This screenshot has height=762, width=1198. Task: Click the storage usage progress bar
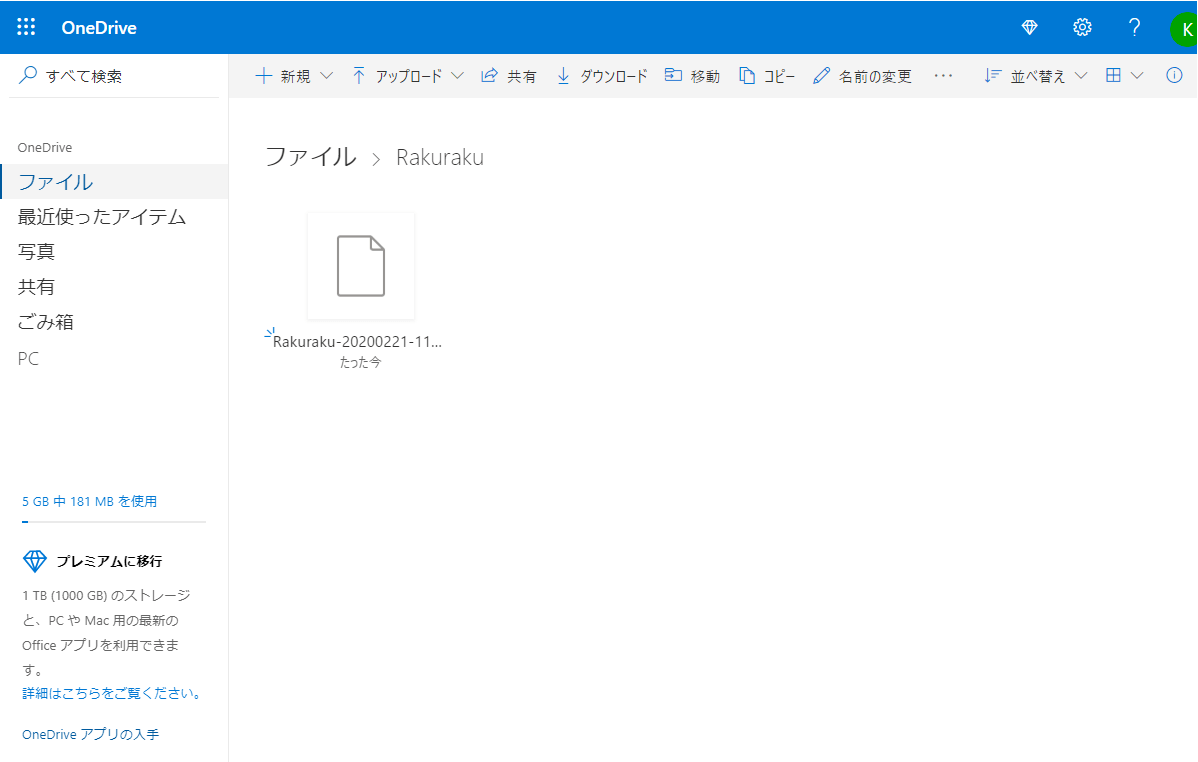[x=114, y=522]
